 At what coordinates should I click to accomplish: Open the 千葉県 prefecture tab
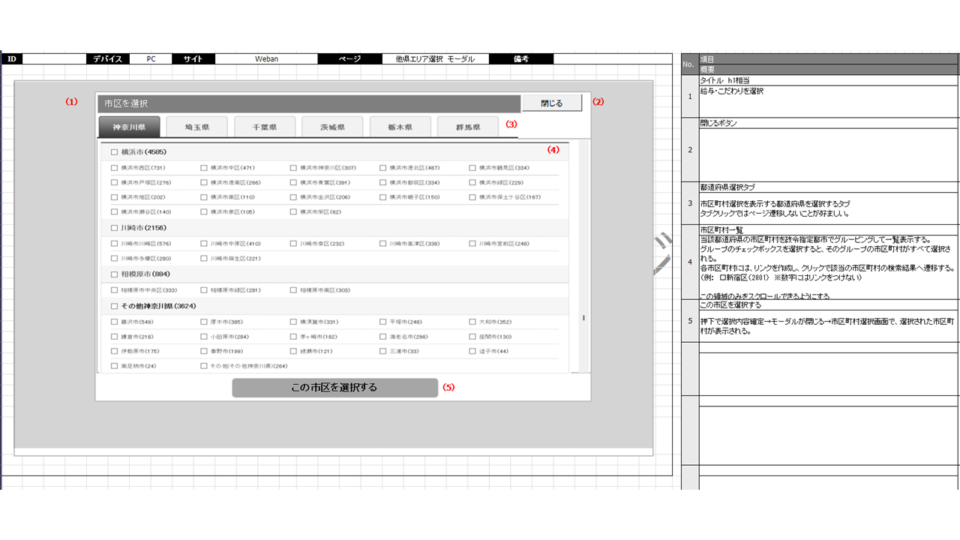(x=265, y=127)
